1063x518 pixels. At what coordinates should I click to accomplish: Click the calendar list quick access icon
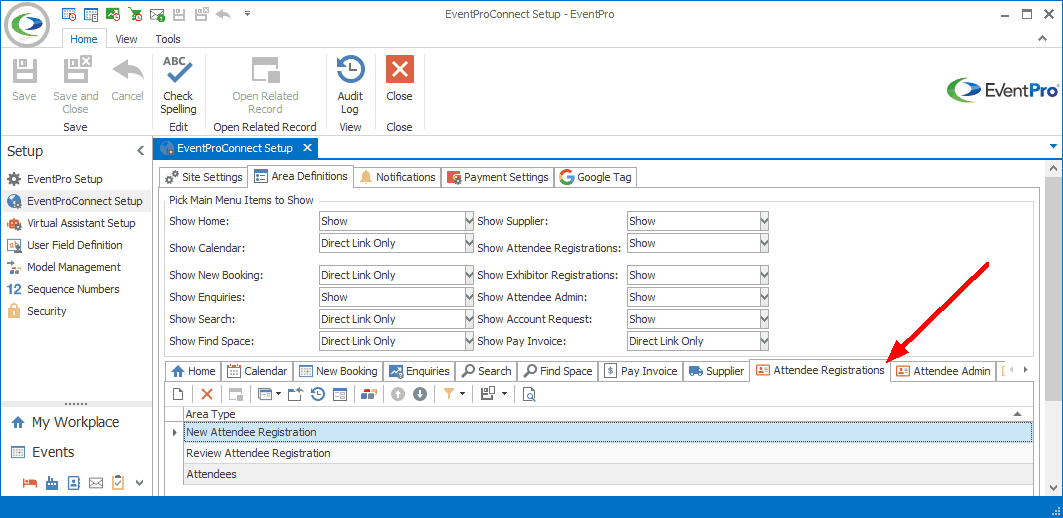pos(91,14)
